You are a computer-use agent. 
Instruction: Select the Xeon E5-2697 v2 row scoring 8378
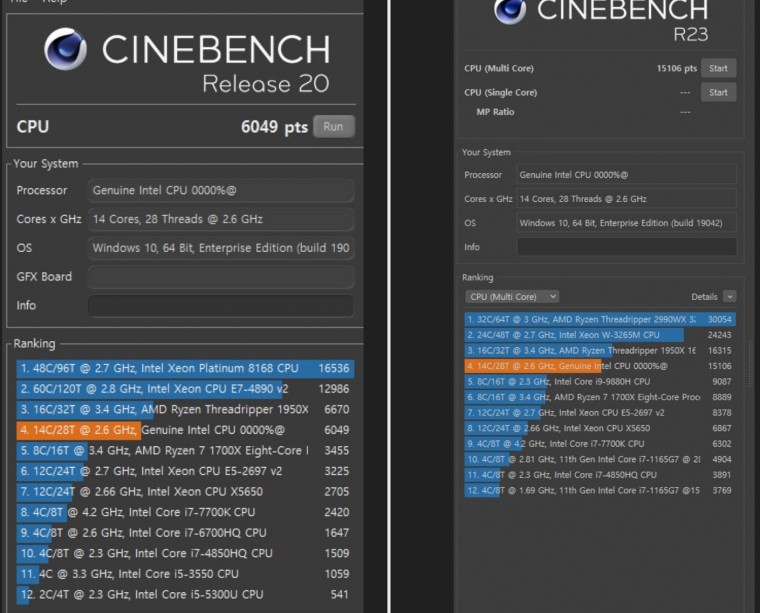tap(600, 412)
